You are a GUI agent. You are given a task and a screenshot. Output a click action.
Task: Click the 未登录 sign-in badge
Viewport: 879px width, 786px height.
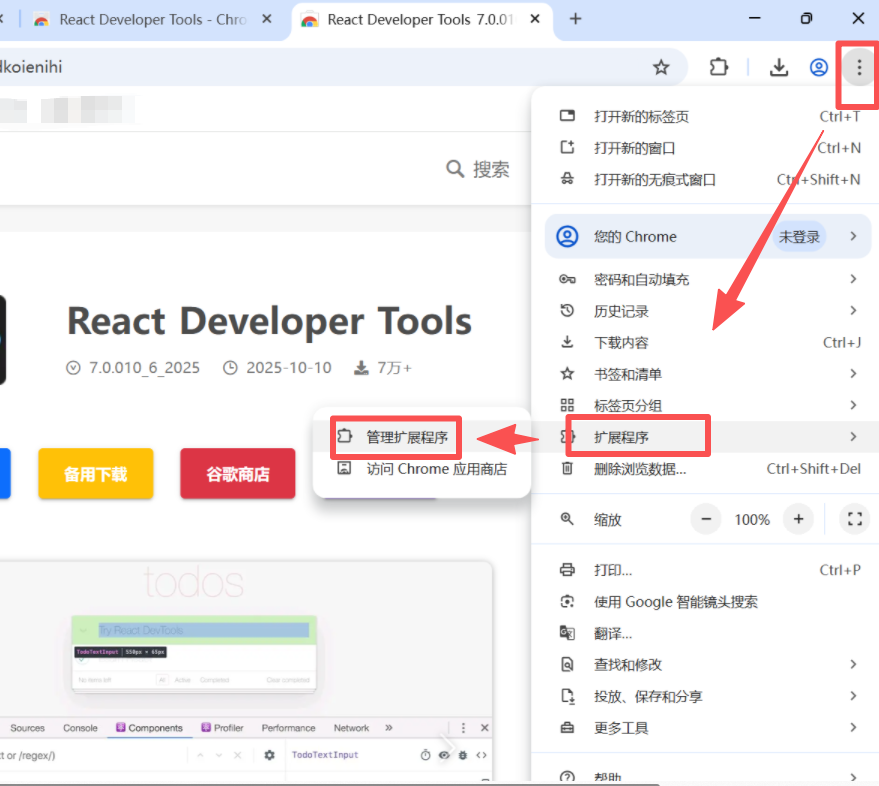coord(799,237)
